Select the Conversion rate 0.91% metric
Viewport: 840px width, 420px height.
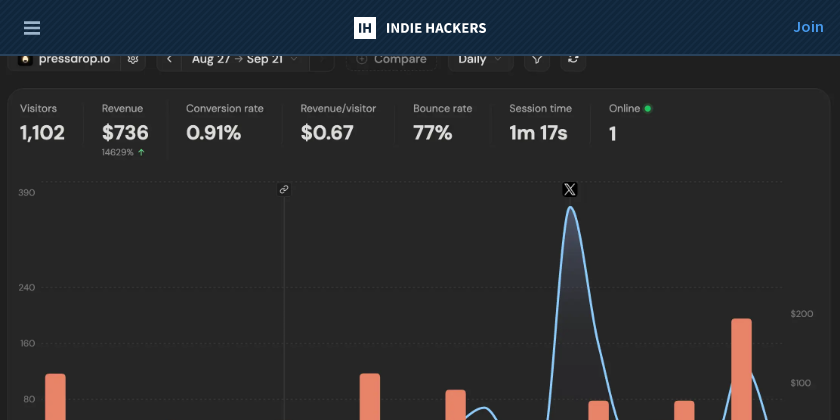(224, 124)
